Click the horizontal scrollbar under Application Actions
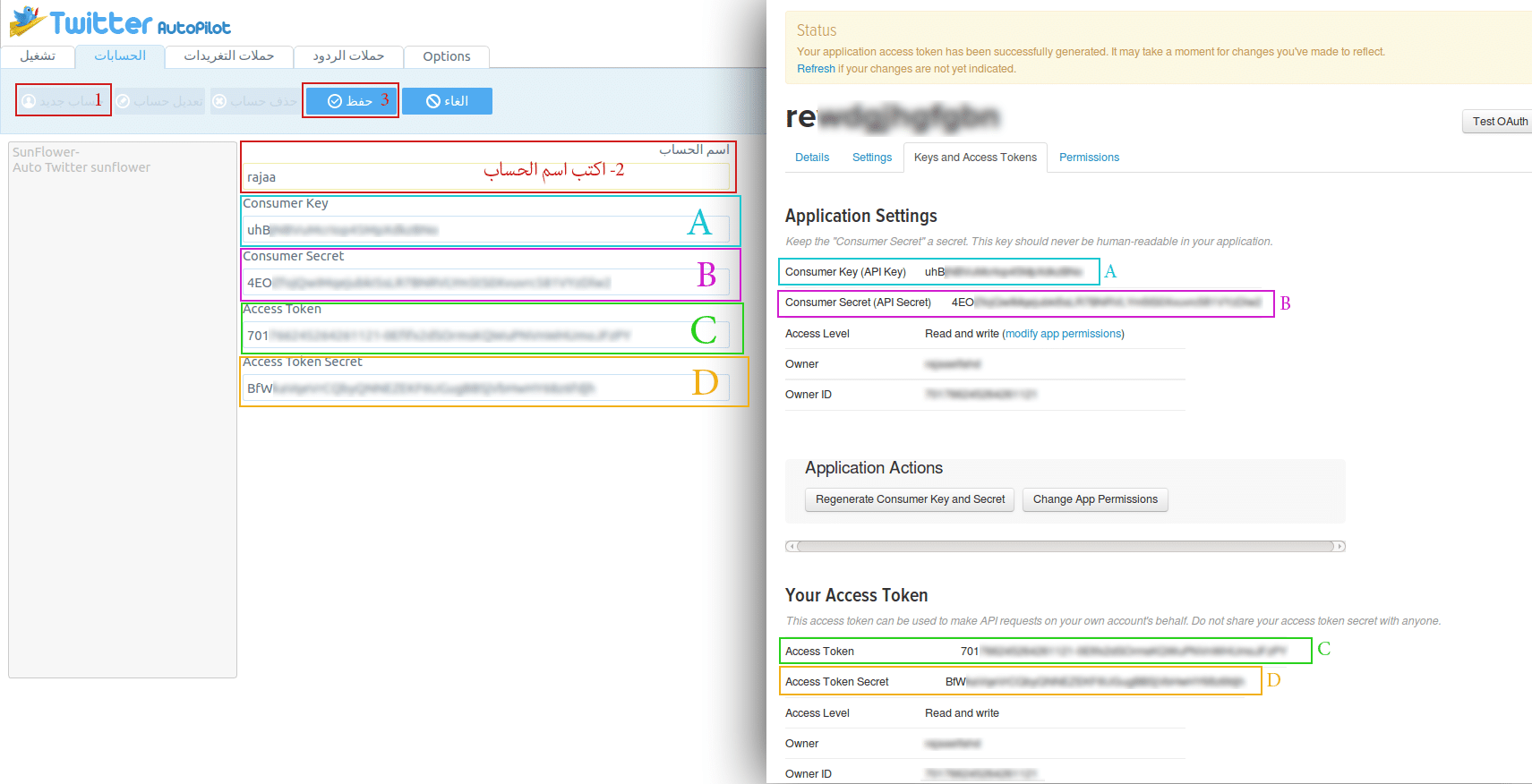 coord(1066,546)
